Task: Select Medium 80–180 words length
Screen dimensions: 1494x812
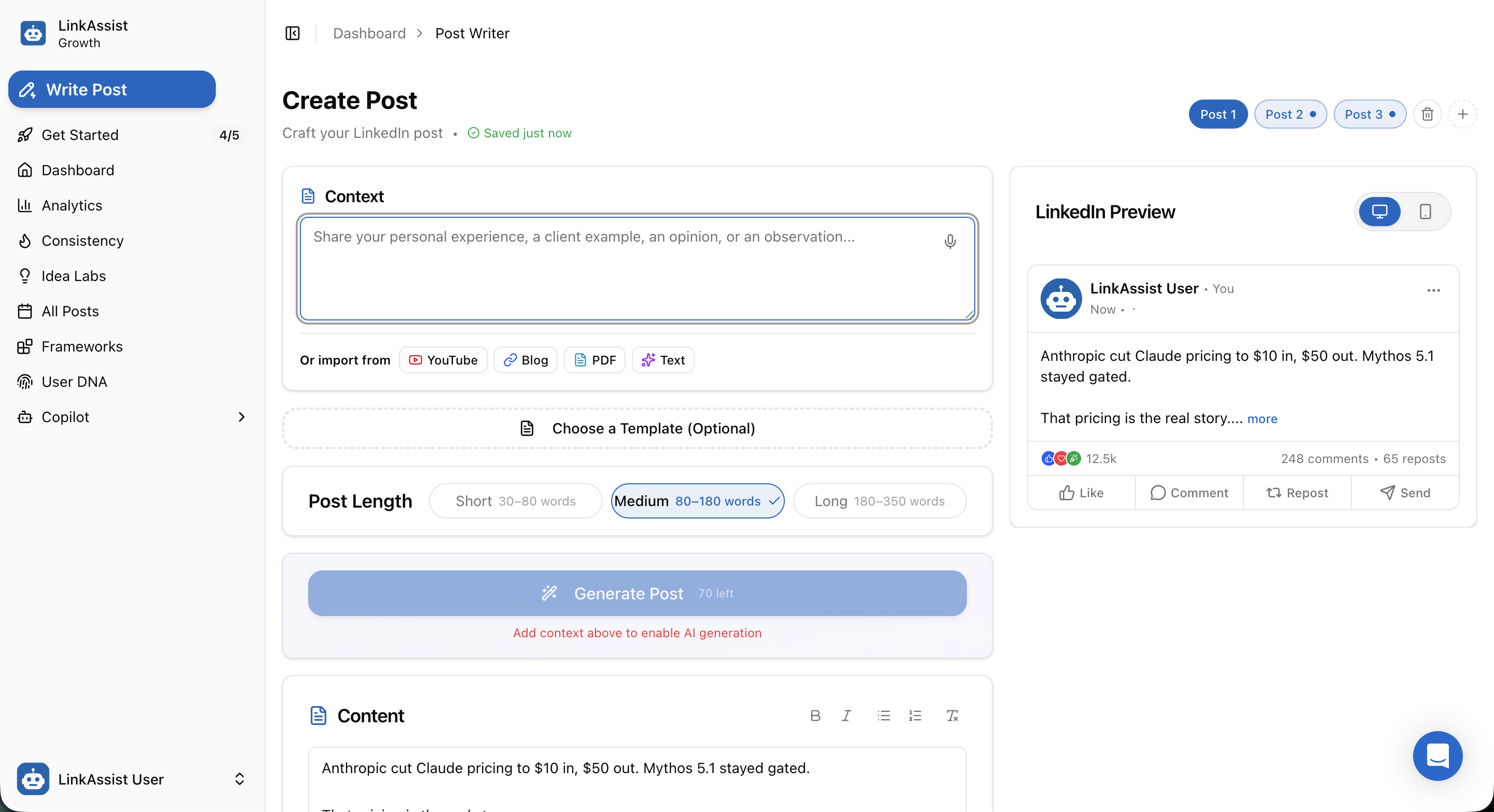Action: tap(697, 501)
